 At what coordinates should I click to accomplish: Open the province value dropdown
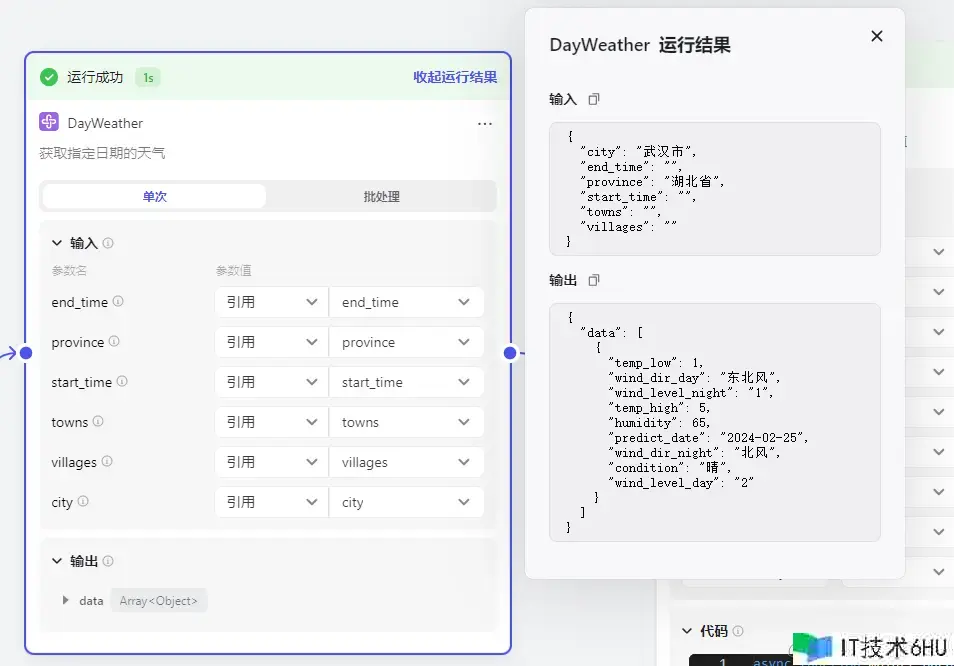(x=406, y=342)
